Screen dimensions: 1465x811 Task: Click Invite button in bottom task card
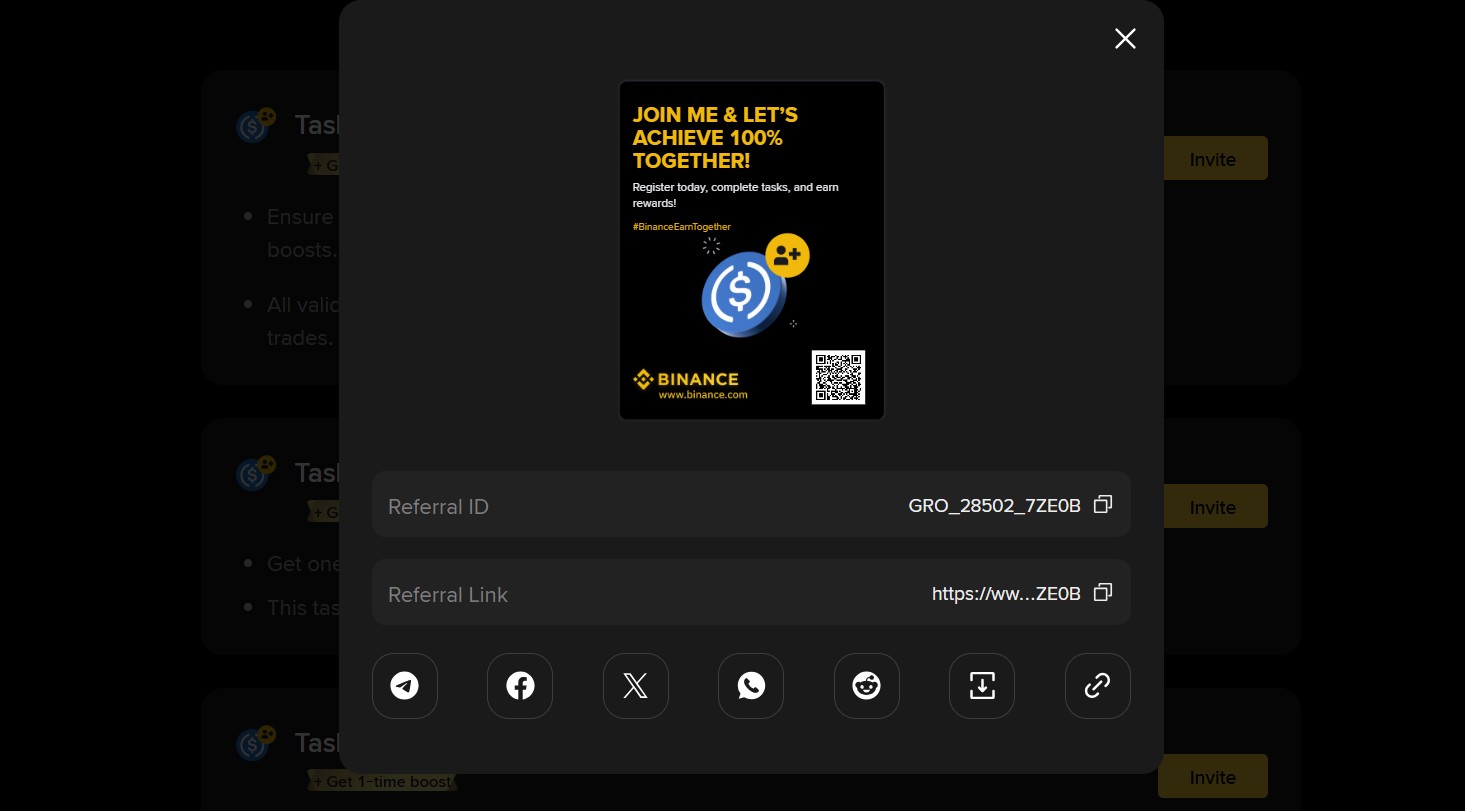click(1213, 777)
